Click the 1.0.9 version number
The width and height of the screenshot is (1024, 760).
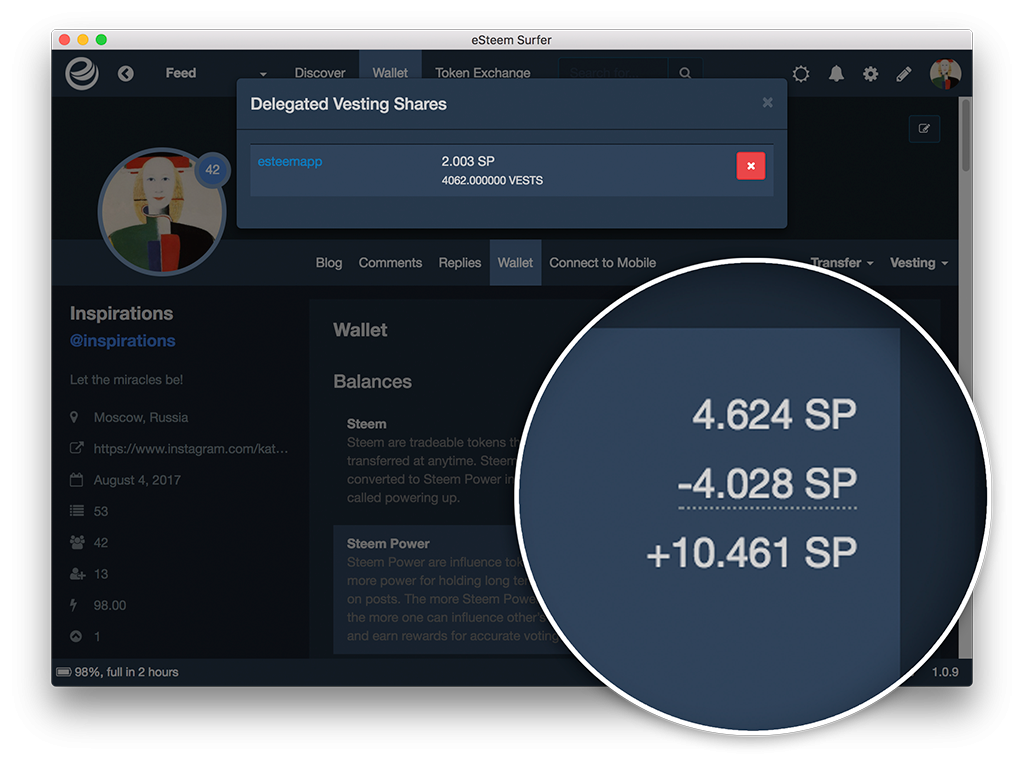(x=945, y=672)
